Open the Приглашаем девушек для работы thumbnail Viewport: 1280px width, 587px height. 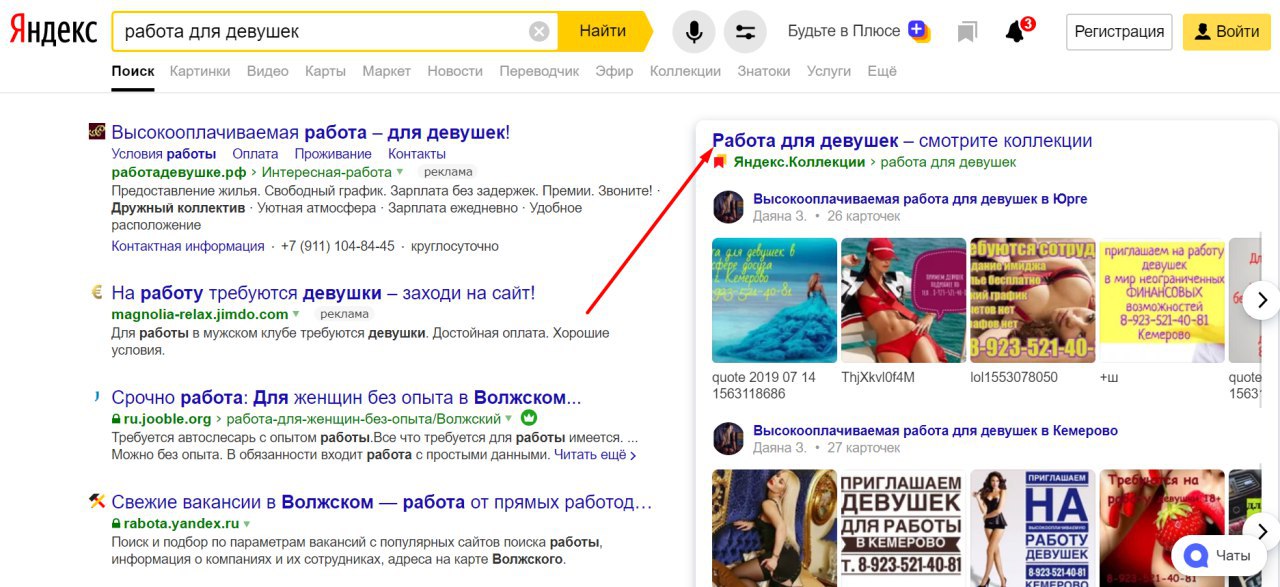903,528
